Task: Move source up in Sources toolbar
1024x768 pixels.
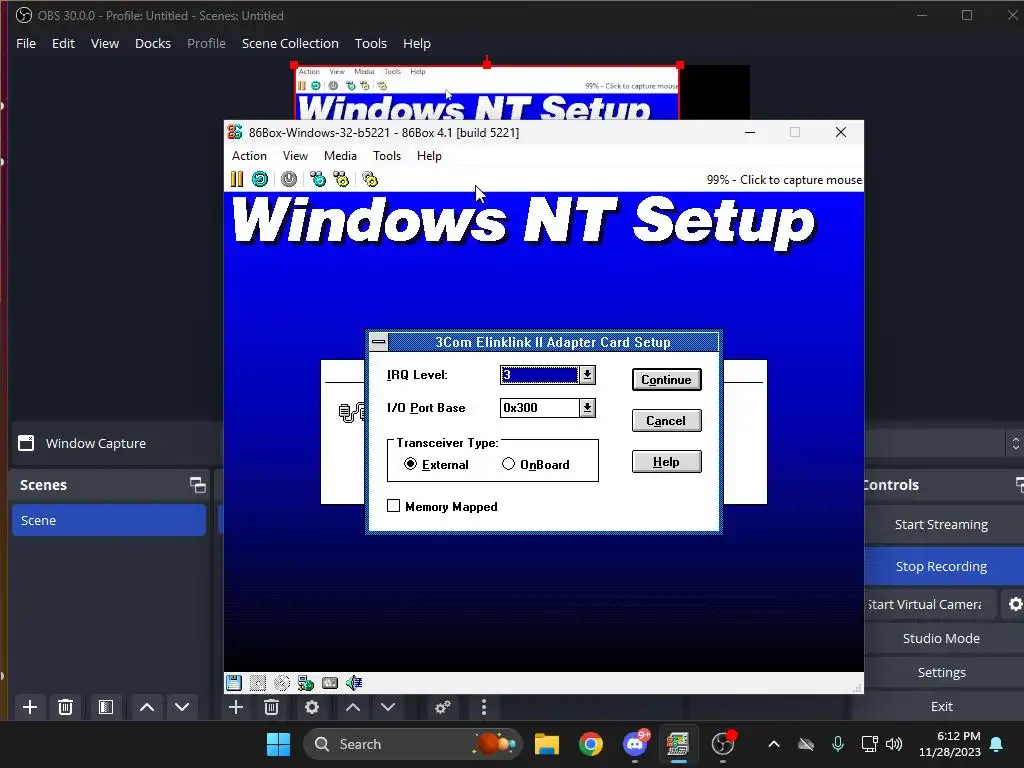Action: (x=353, y=707)
